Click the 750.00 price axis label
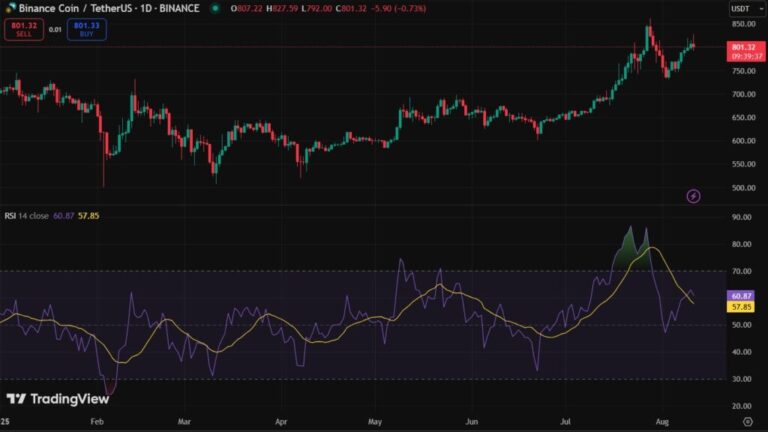Screen dimensions: 768x432 click(x=744, y=71)
